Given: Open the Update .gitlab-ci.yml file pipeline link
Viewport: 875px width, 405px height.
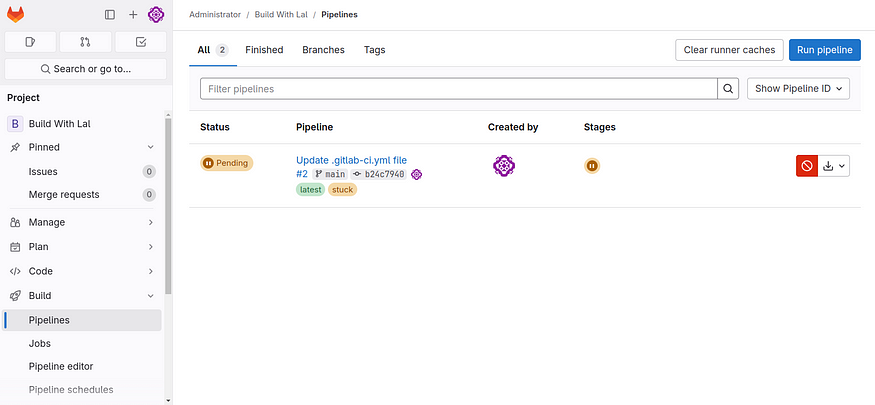Looking at the screenshot, I should tap(352, 161).
